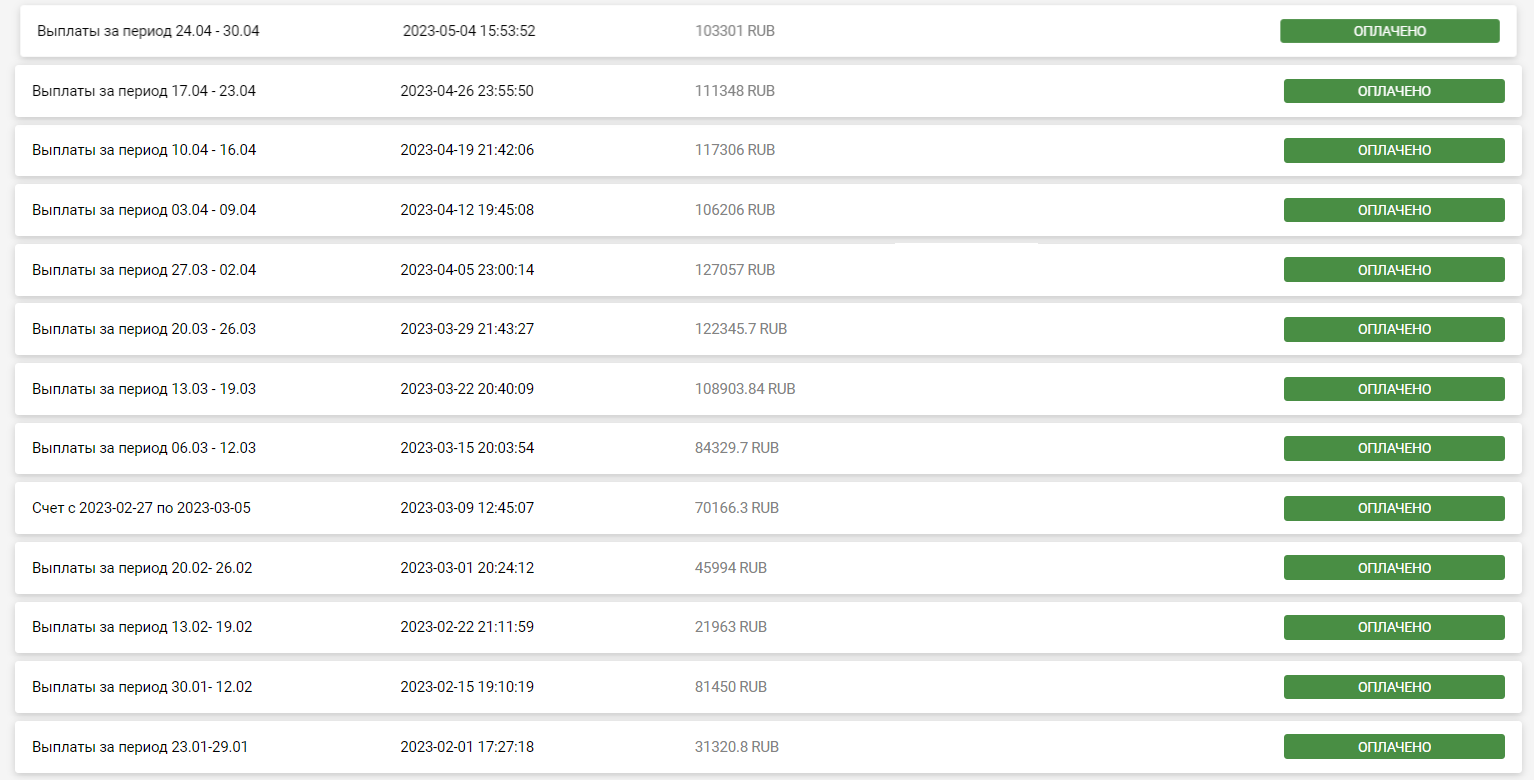Click ОПЛАЧЕНО badge of 127057 RUB payout

point(1394,270)
